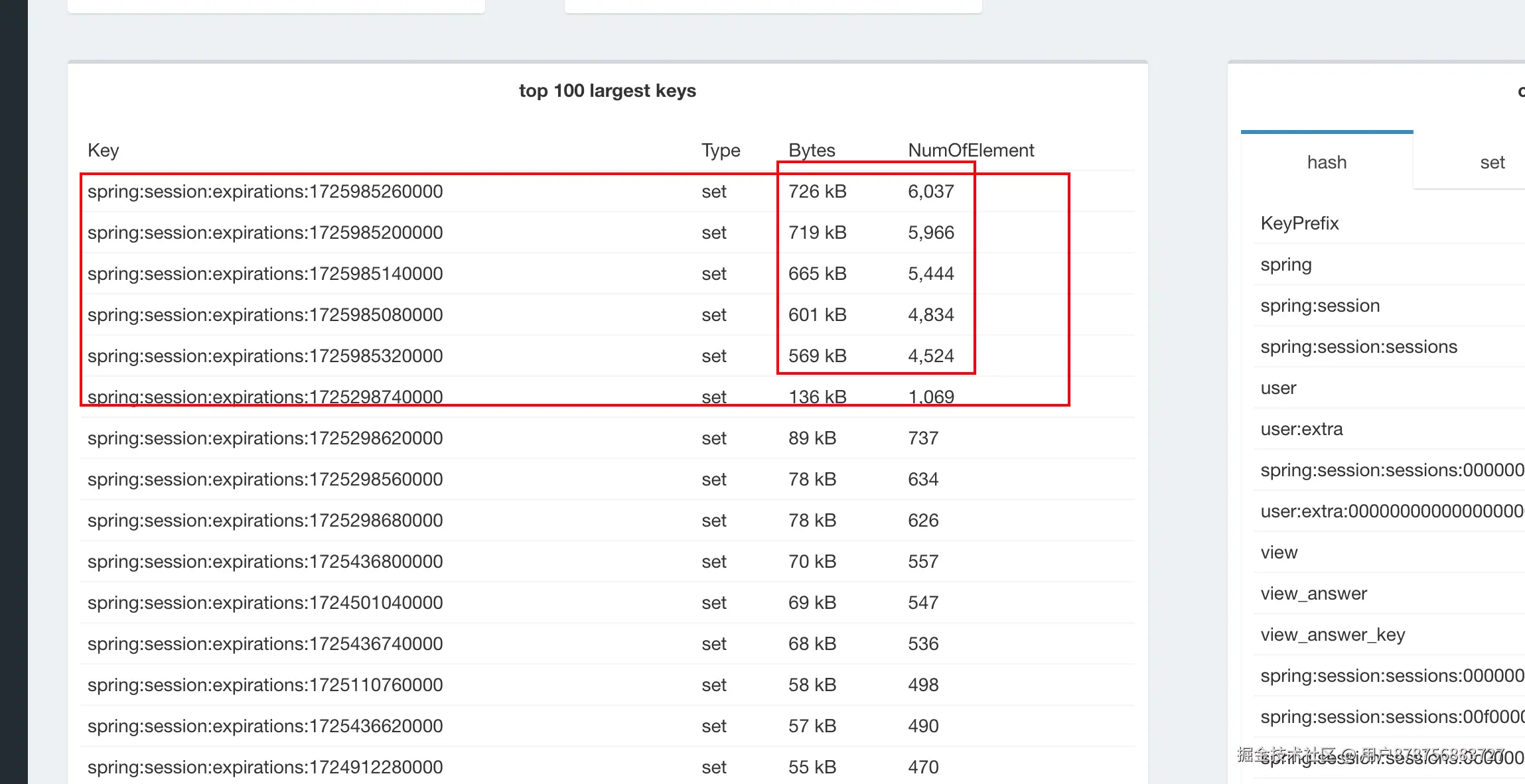The width and height of the screenshot is (1525, 784).
Task: Click the 726 kB bytes cell
Action: pos(817,192)
